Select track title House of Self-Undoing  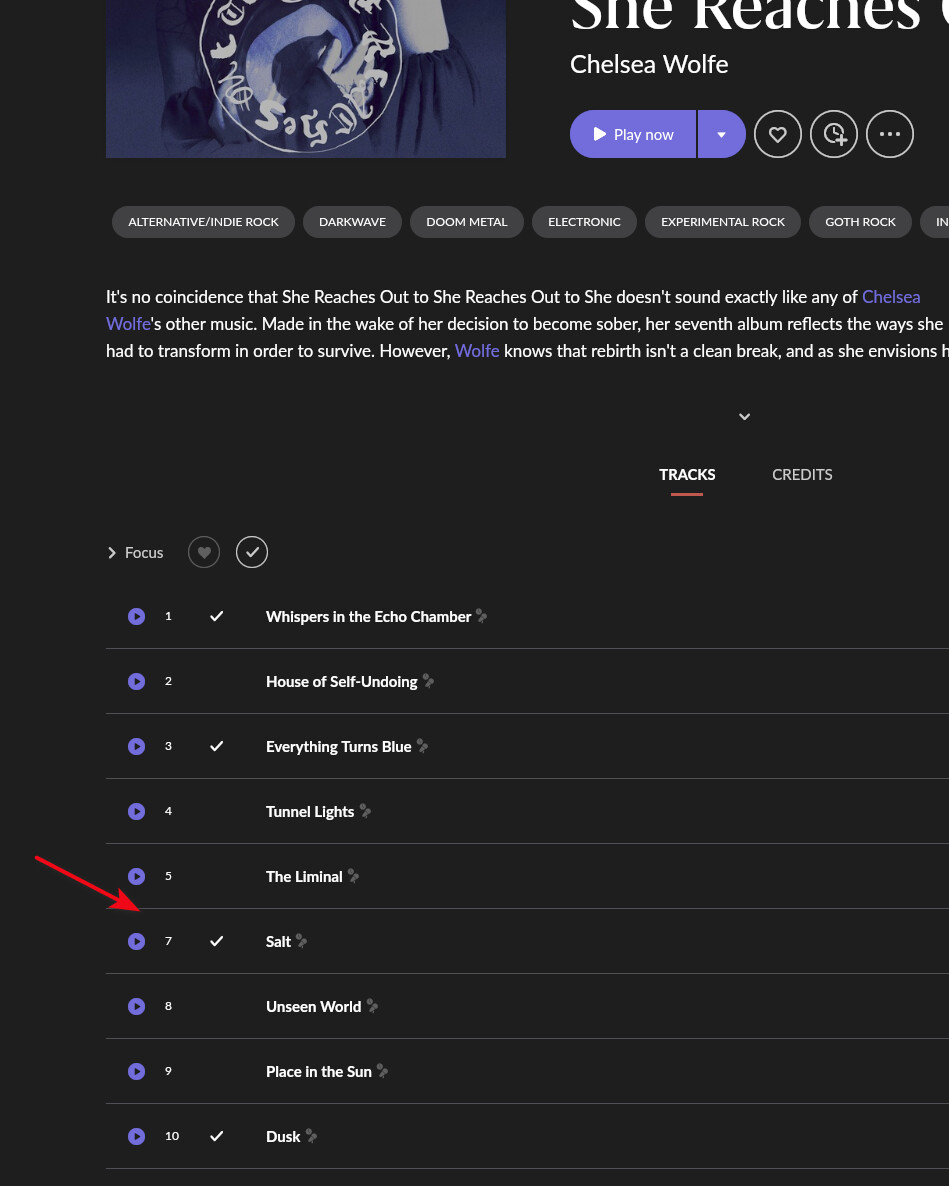click(x=342, y=682)
